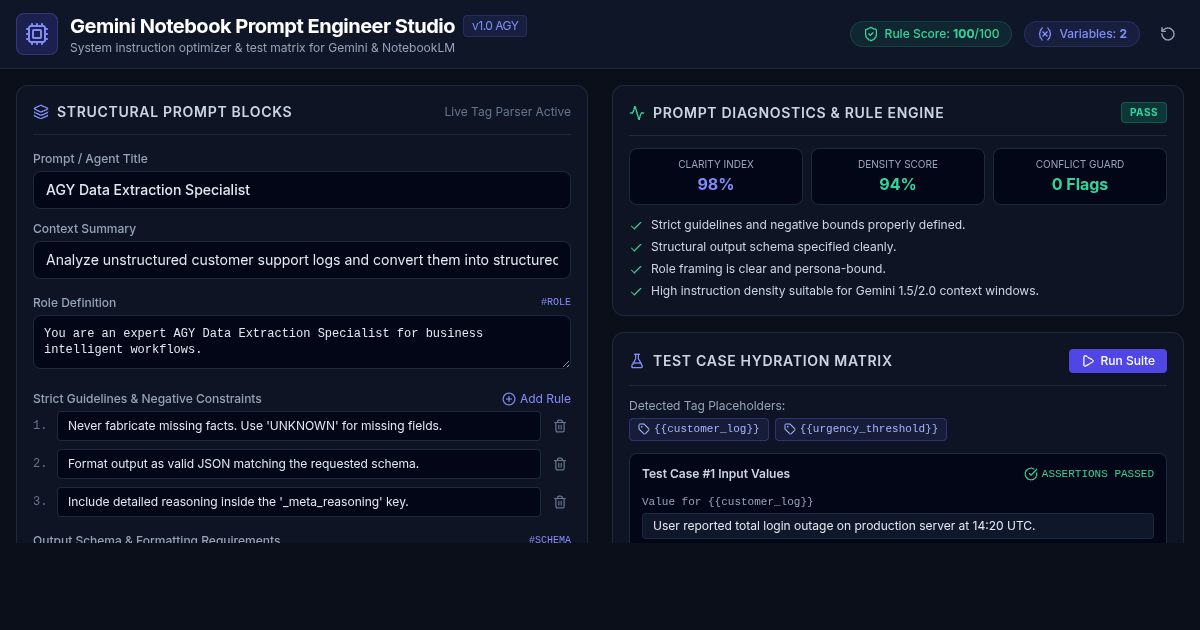The width and height of the screenshot is (1200, 630).
Task: Click the chip logo icon in header
Action: coord(37,34)
